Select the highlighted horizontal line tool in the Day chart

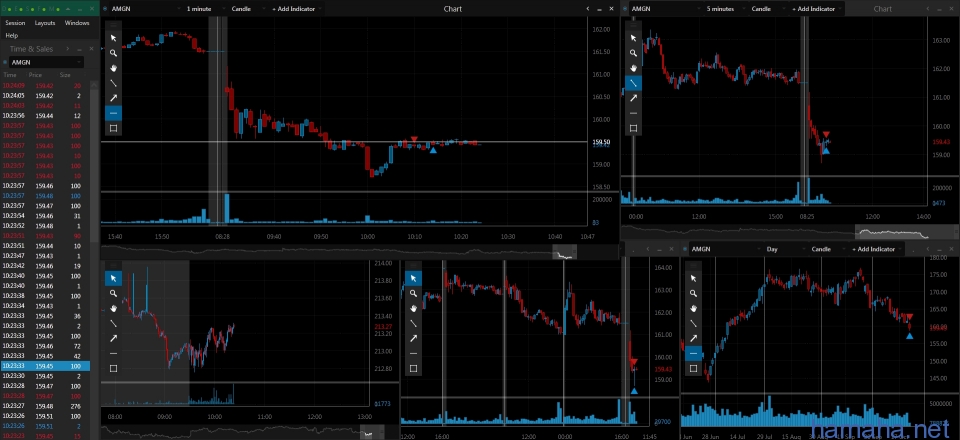pos(693,353)
